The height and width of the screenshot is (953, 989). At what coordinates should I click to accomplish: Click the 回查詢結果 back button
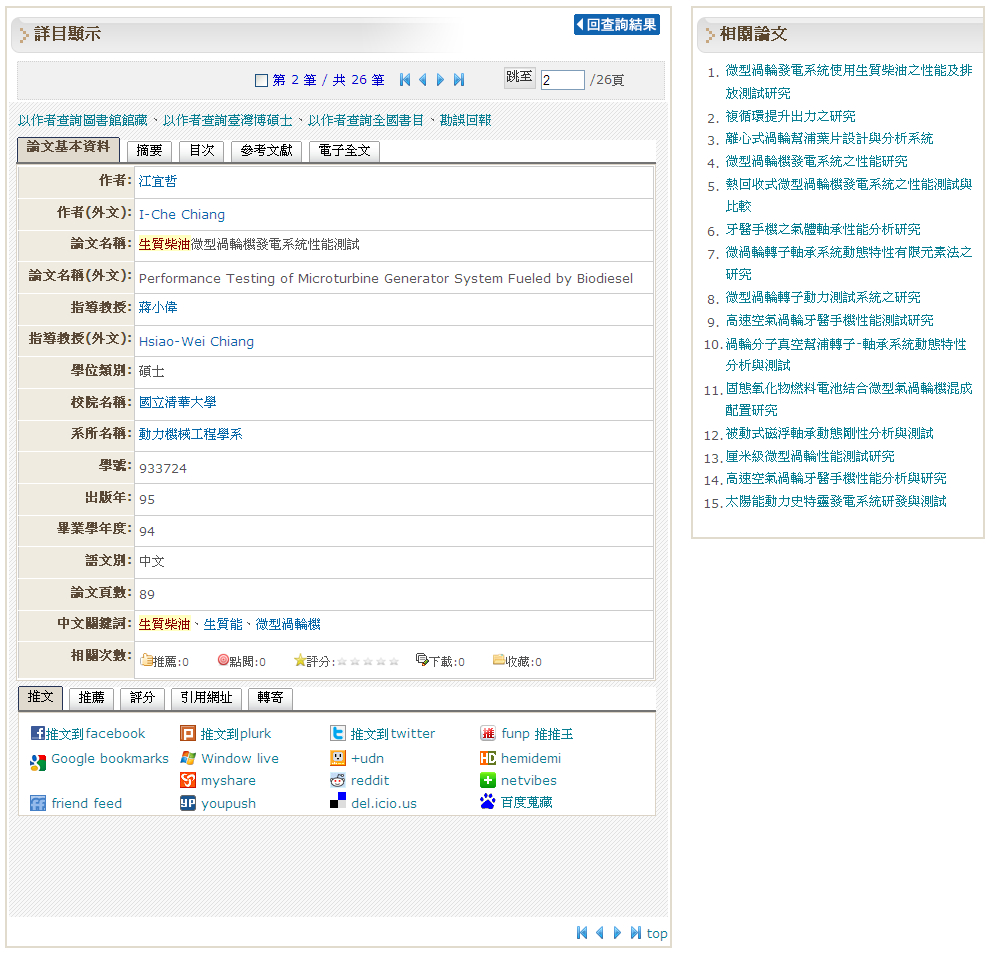pos(617,25)
